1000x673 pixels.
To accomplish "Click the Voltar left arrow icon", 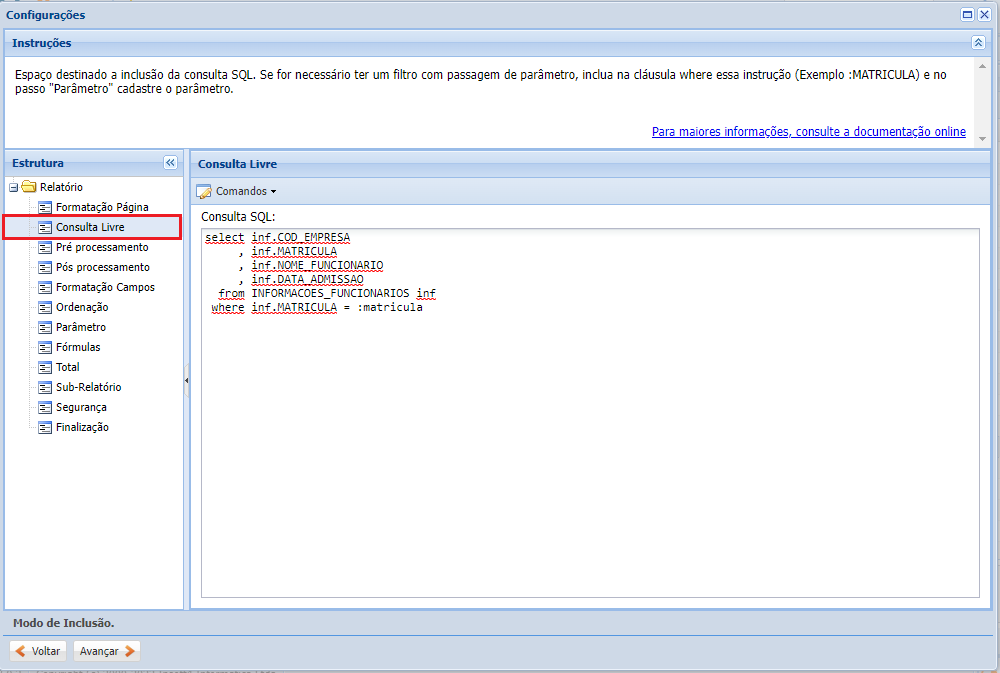I will [x=20, y=651].
